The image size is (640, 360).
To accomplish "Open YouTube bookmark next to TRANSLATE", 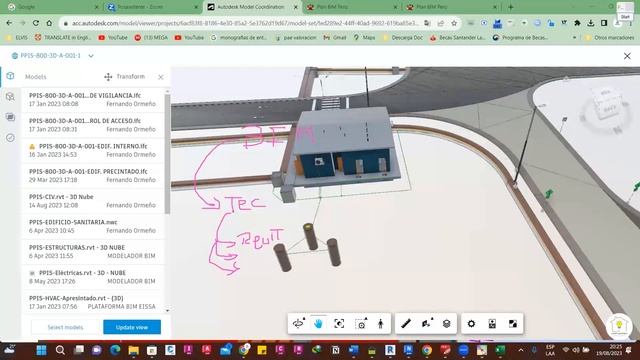I will click(x=113, y=38).
